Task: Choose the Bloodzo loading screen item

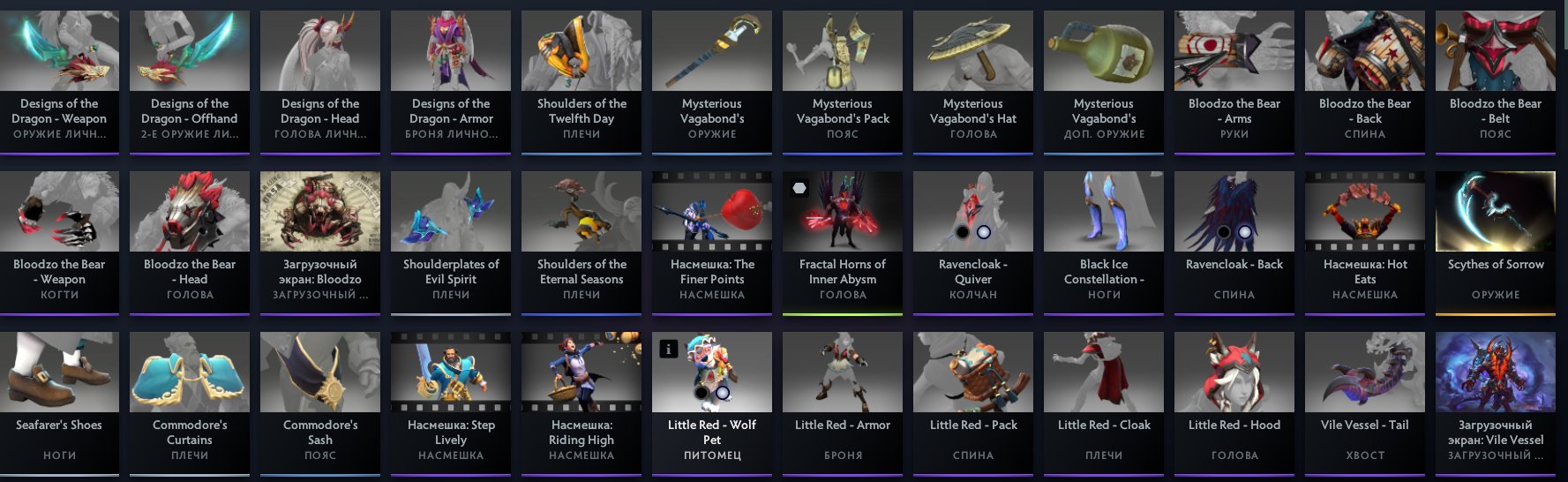Action: click(x=320, y=244)
